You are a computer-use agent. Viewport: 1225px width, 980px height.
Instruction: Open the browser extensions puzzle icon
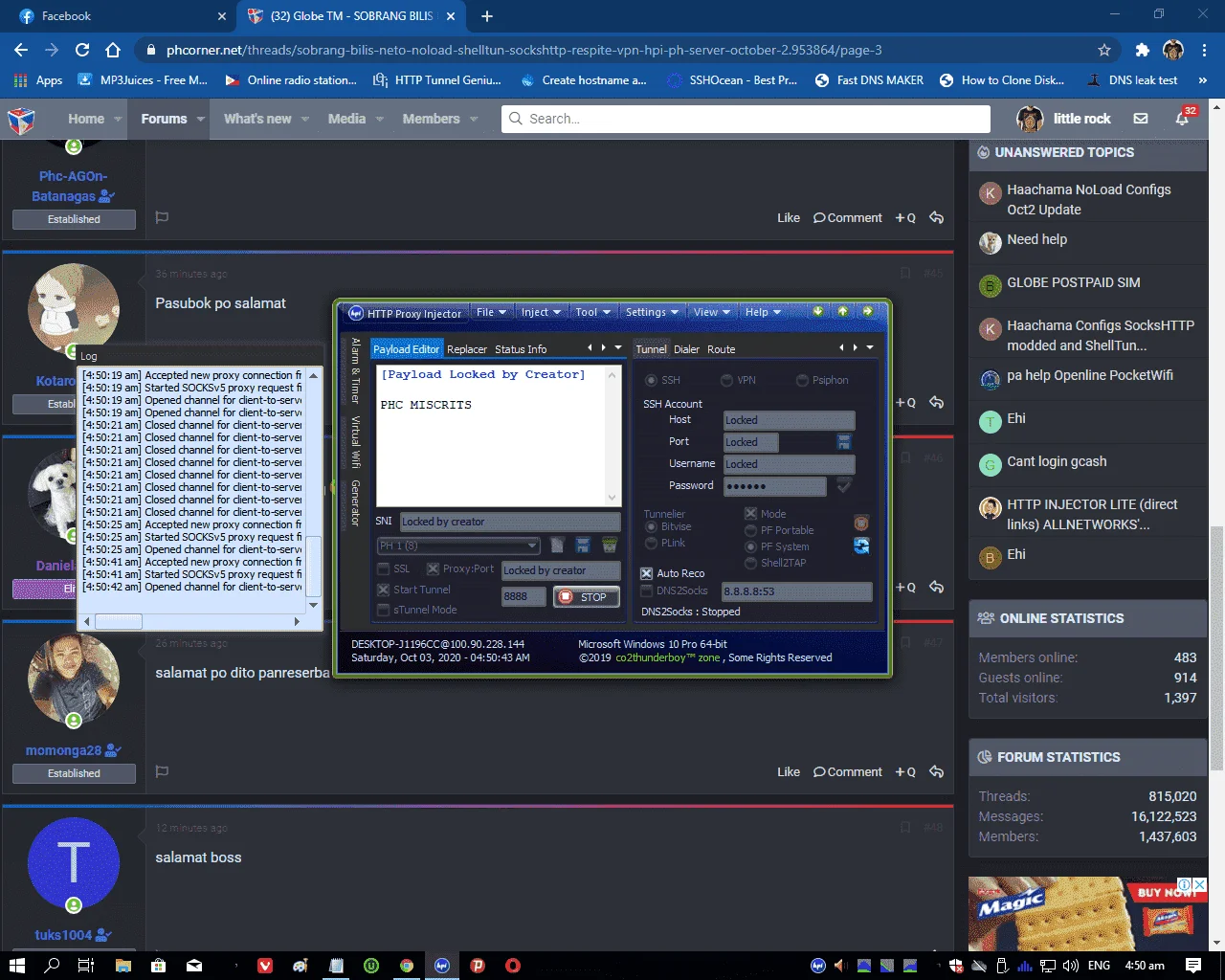[1143, 50]
